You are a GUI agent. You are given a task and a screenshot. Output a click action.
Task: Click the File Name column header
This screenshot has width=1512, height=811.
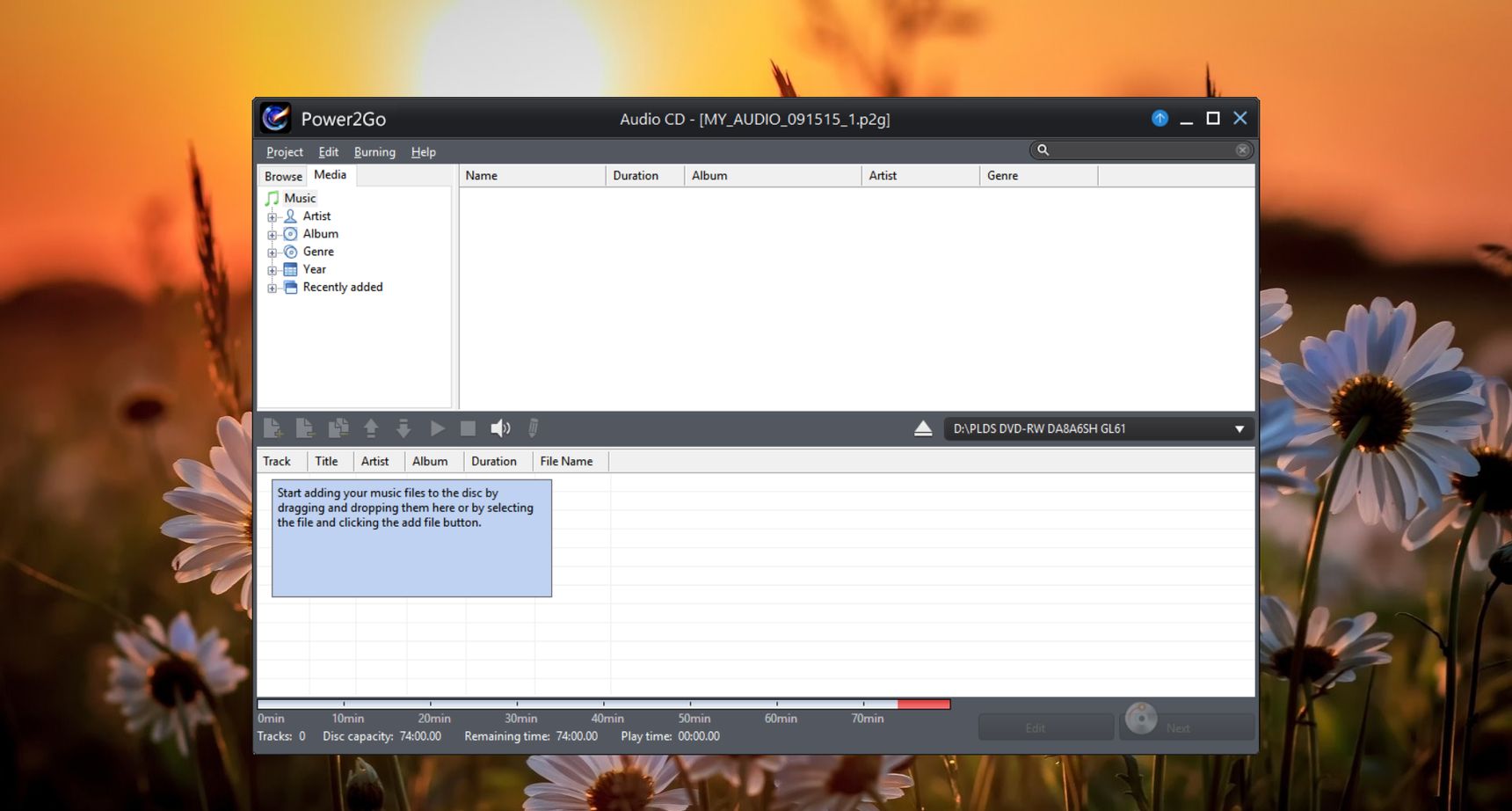571,461
